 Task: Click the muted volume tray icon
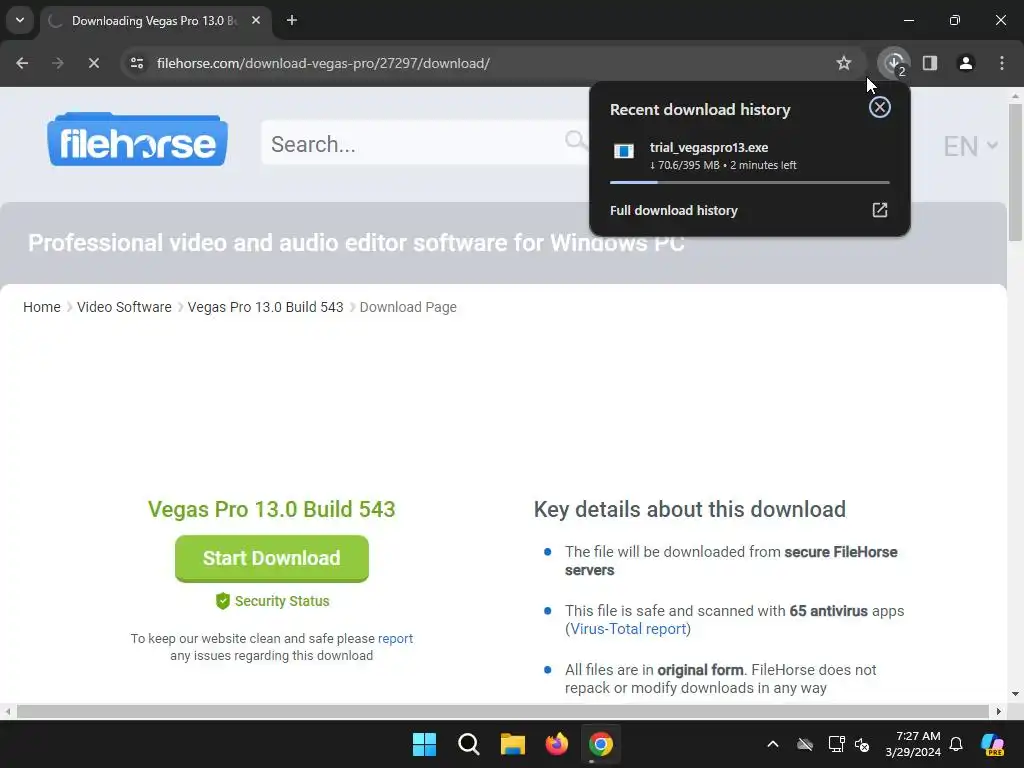(862, 744)
